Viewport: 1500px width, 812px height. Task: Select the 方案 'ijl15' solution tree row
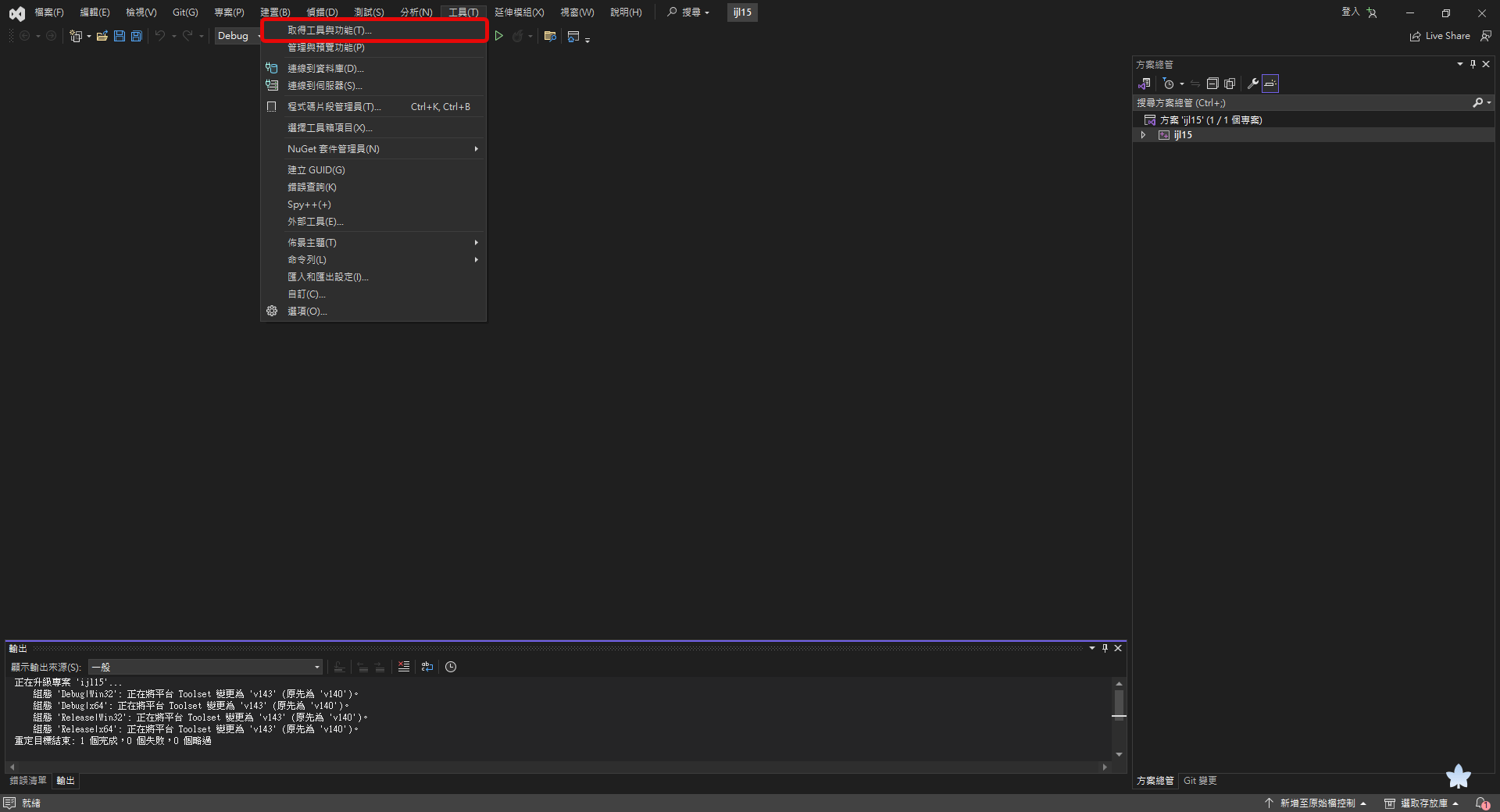tap(1314, 120)
